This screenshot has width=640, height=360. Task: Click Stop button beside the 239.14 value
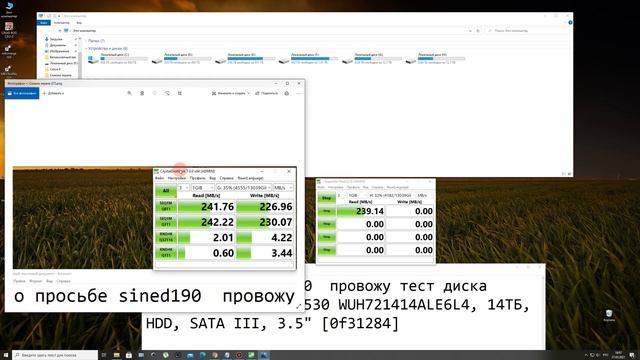click(327, 211)
